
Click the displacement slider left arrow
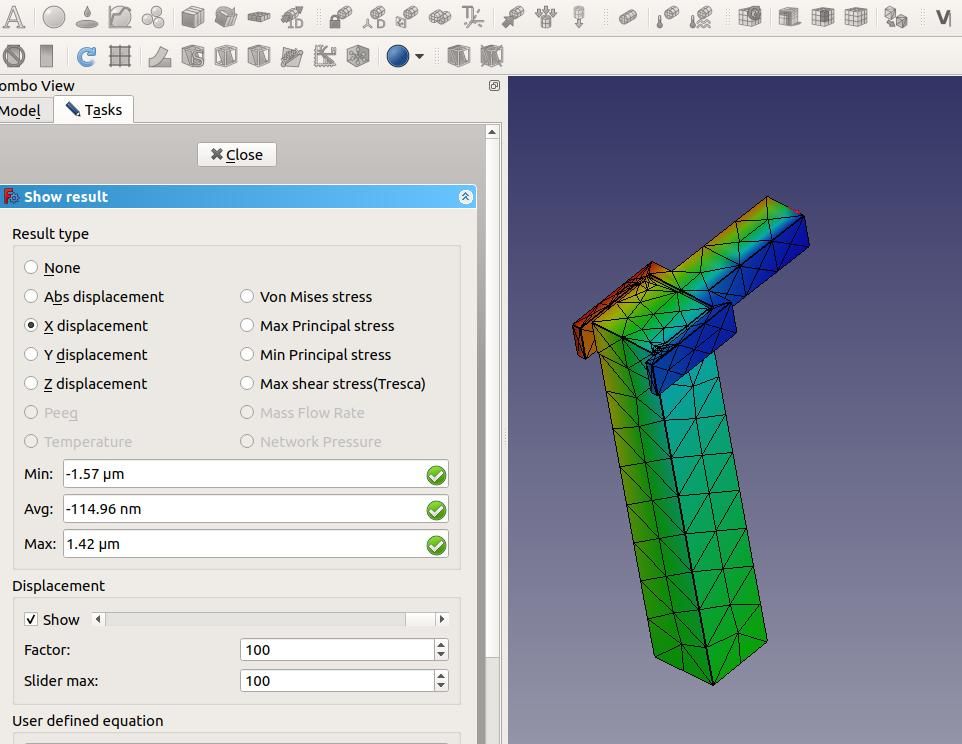pyautogui.click(x=98, y=619)
